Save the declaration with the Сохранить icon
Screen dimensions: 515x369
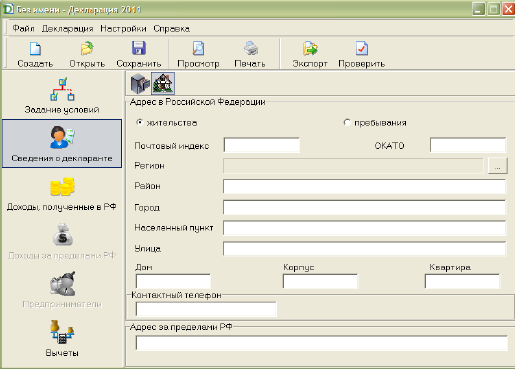(139, 48)
